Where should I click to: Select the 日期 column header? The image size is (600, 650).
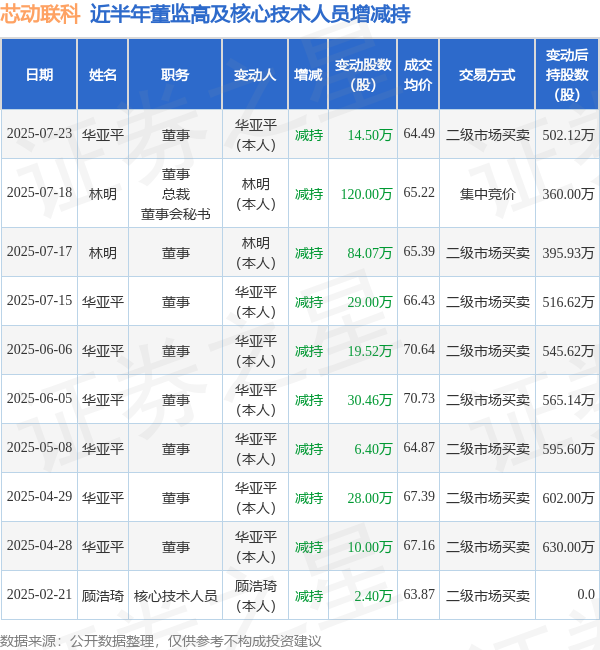point(39,75)
